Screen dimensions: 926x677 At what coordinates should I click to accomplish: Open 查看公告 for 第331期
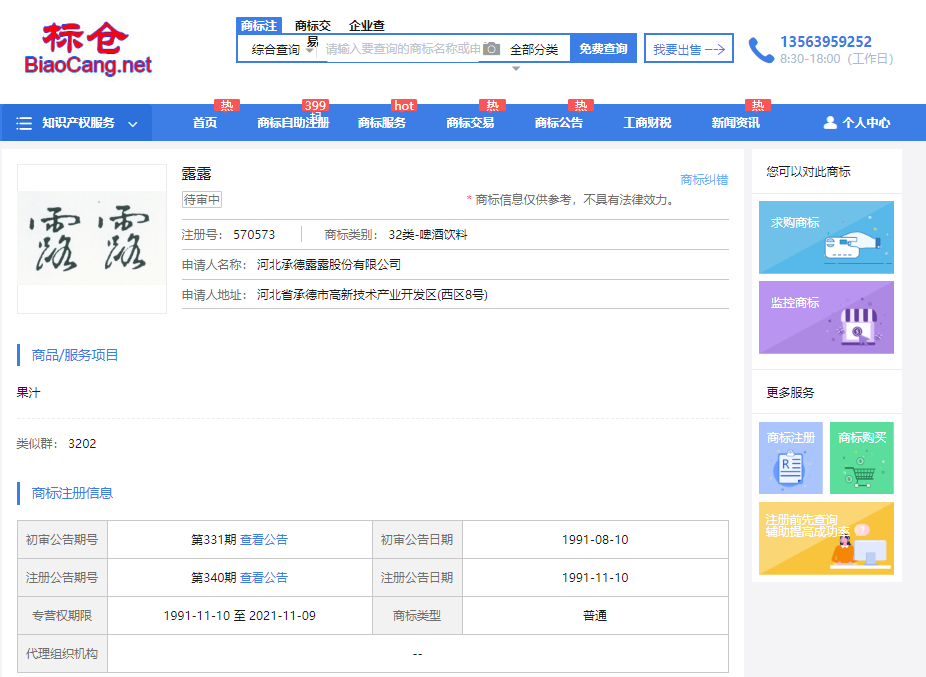tap(264, 539)
